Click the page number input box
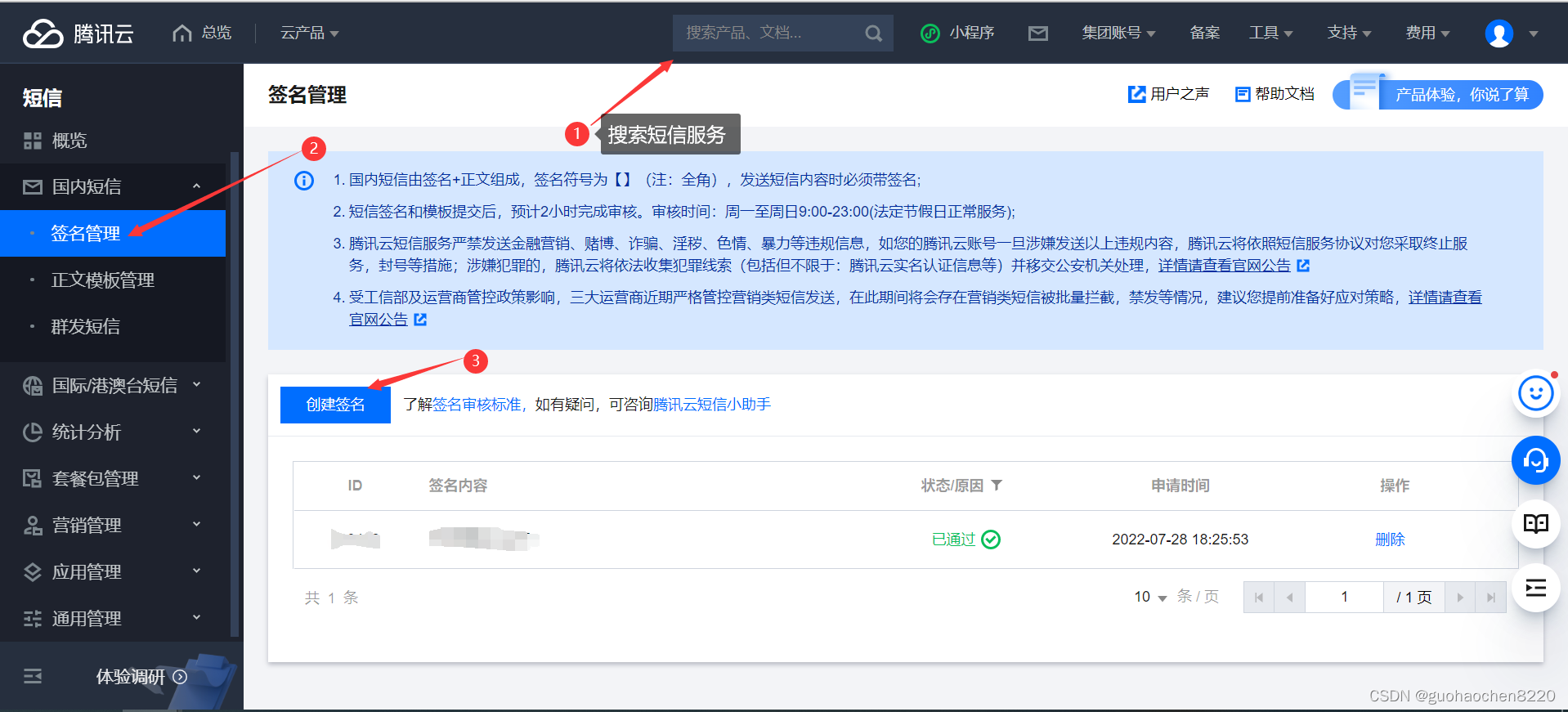This screenshot has width=1568, height=712. (x=1344, y=598)
